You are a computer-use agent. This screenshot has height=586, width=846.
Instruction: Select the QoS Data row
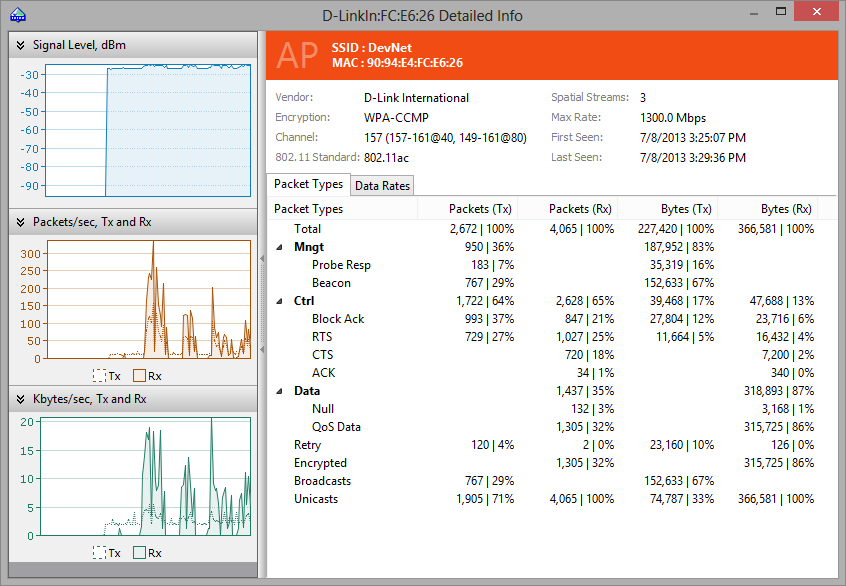click(x=551, y=427)
